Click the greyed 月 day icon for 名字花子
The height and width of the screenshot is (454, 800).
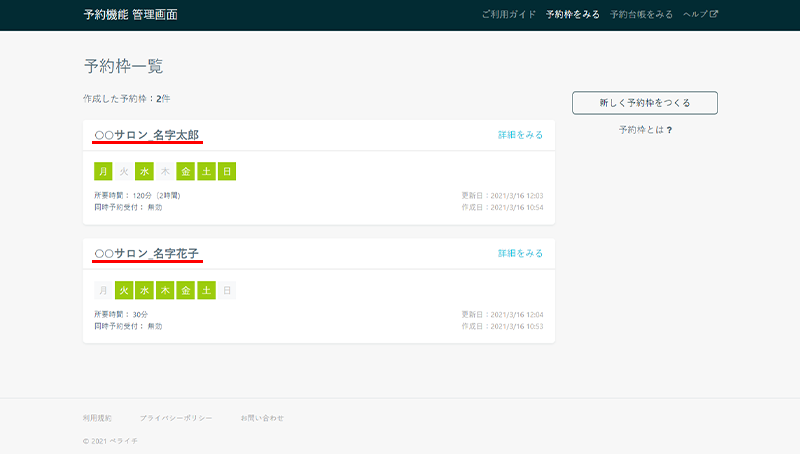tap(103, 290)
